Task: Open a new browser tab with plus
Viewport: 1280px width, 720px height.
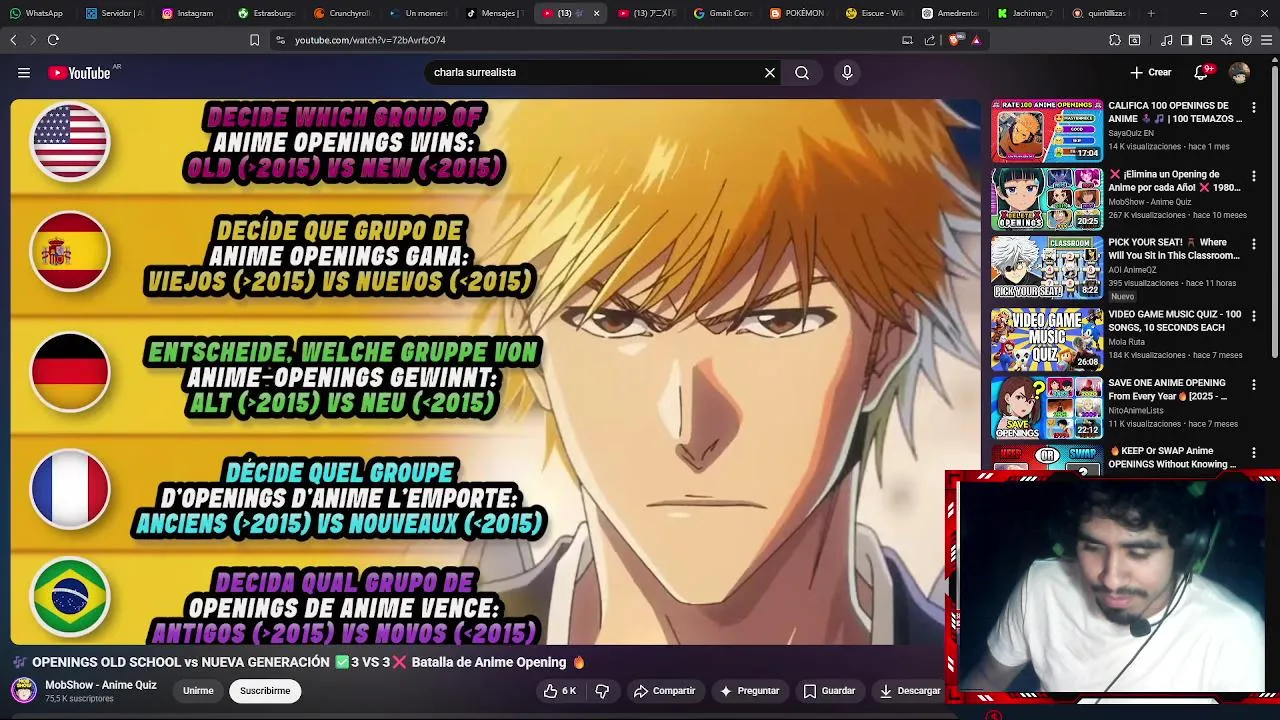Action: point(1151,13)
